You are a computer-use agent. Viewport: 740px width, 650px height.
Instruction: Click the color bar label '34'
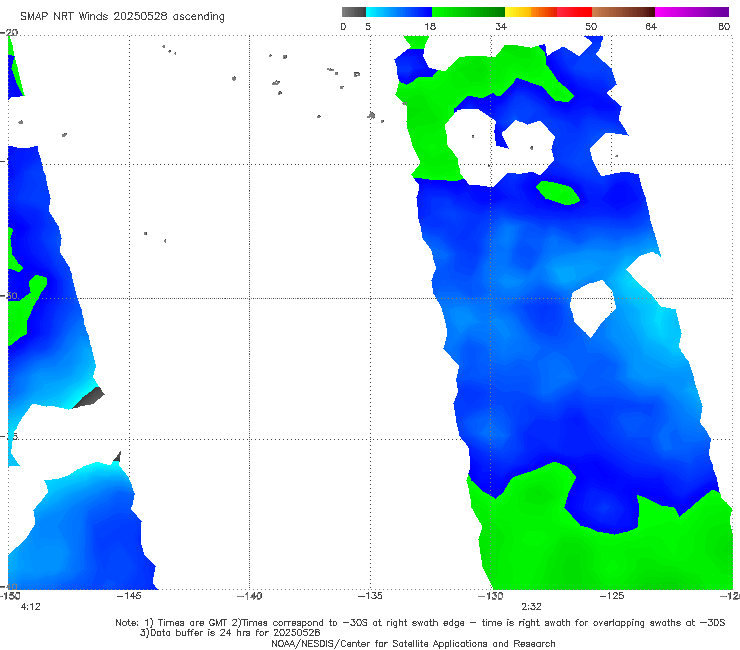coord(501,26)
